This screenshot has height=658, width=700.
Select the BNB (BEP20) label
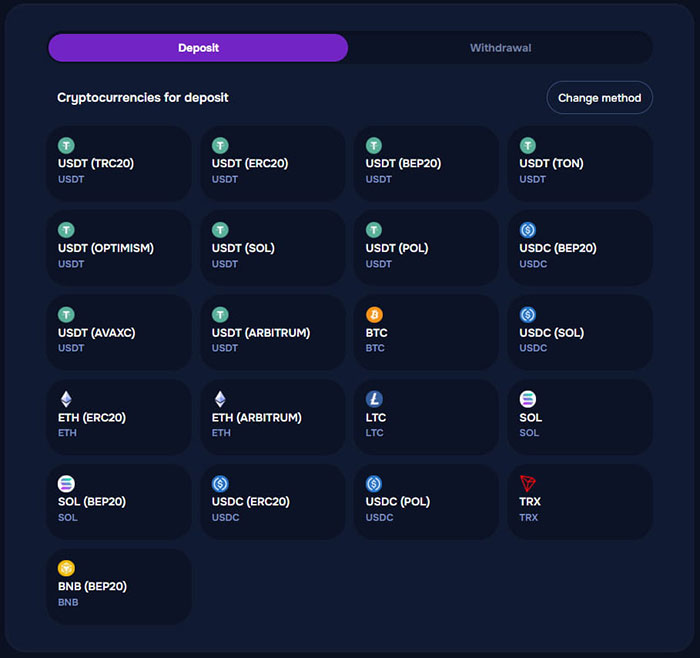[92, 587]
